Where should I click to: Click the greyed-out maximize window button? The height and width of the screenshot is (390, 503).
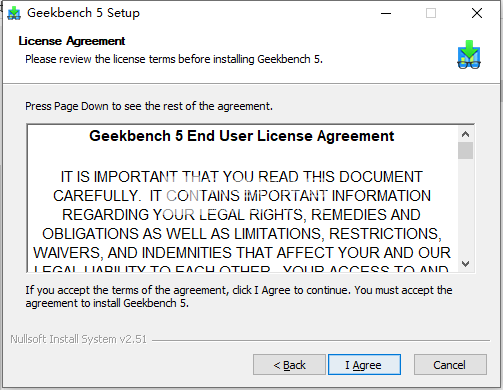(431, 13)
